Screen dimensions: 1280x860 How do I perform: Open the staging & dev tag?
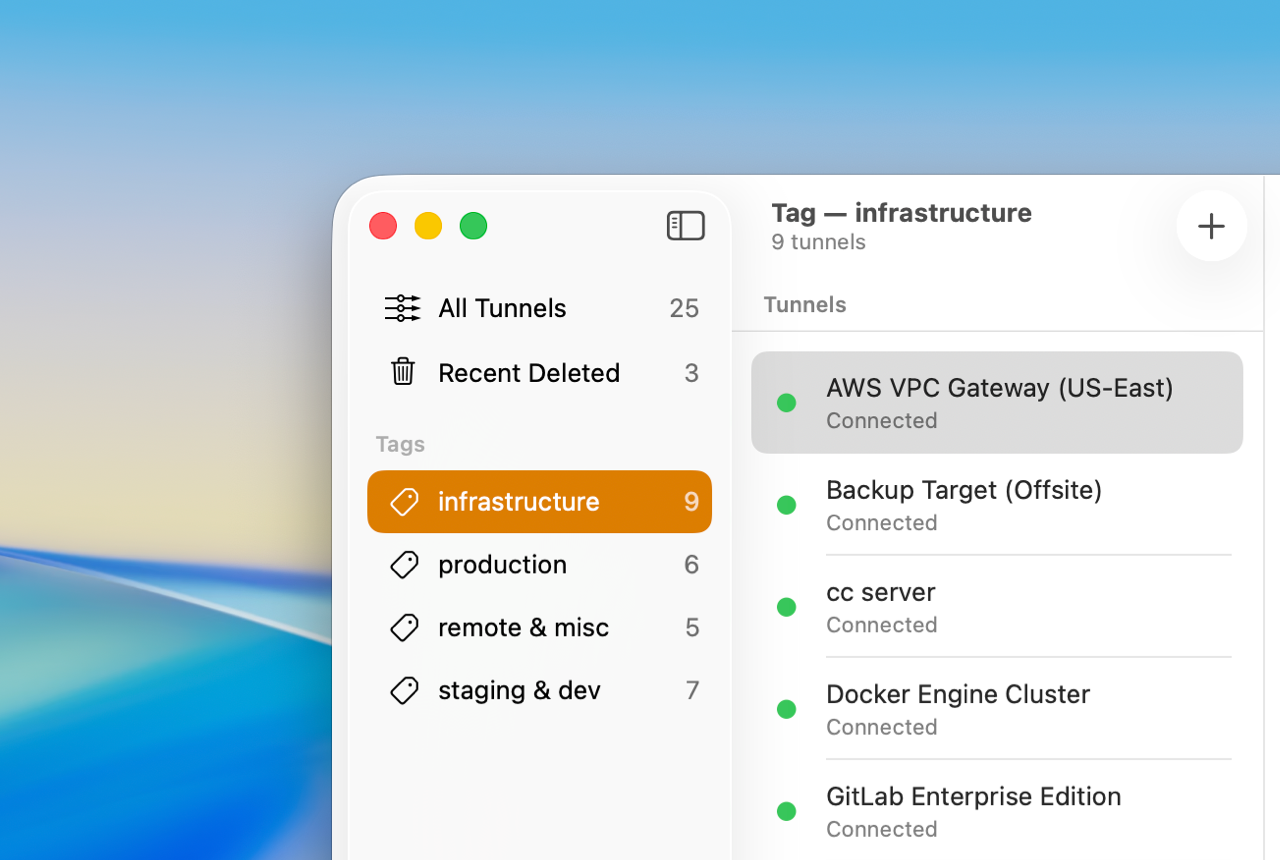pyautogui.click(x=540, y=691)
